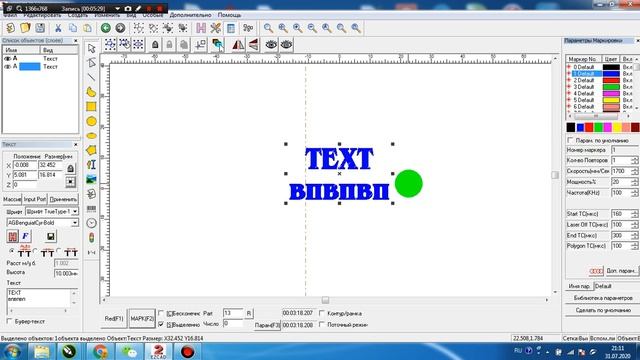The height and width of the screenshot is (360, 640).
Task: Select the Line drawing tool
Action: coord(91,77)
